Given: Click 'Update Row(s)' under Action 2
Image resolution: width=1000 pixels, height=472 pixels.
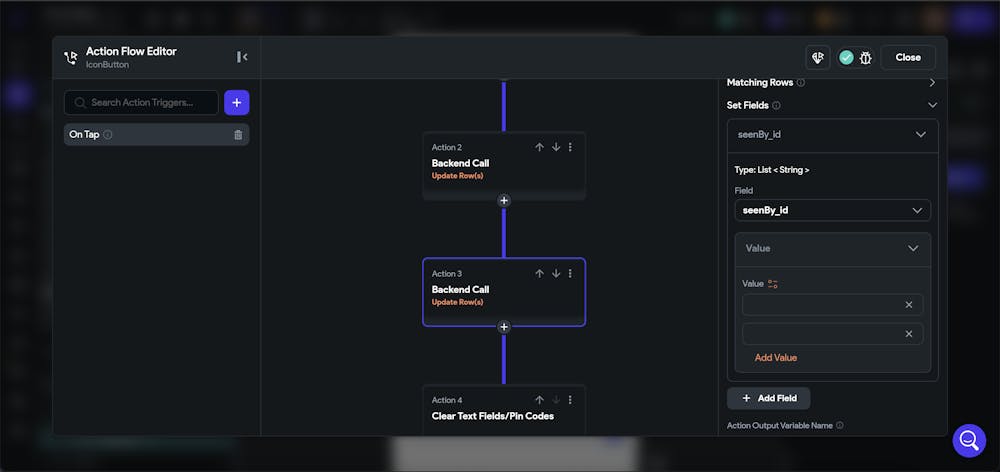Looking at the screenshot, I should click(x=457, y=176).
